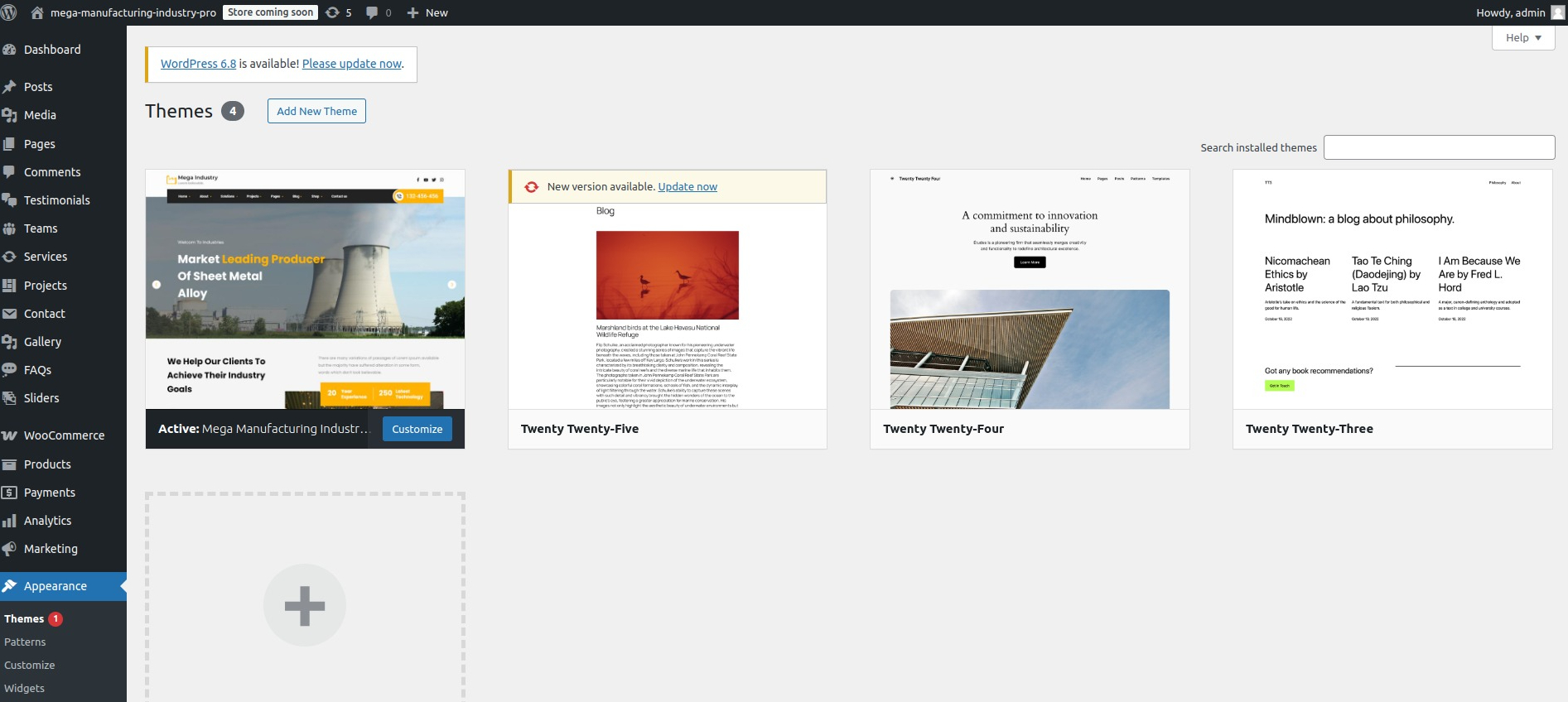Image resolution: width=1568 pixels, height=702 pixels.
Task: Click the Projects icon
Action: pyautogui.click(x=10, y=286)
